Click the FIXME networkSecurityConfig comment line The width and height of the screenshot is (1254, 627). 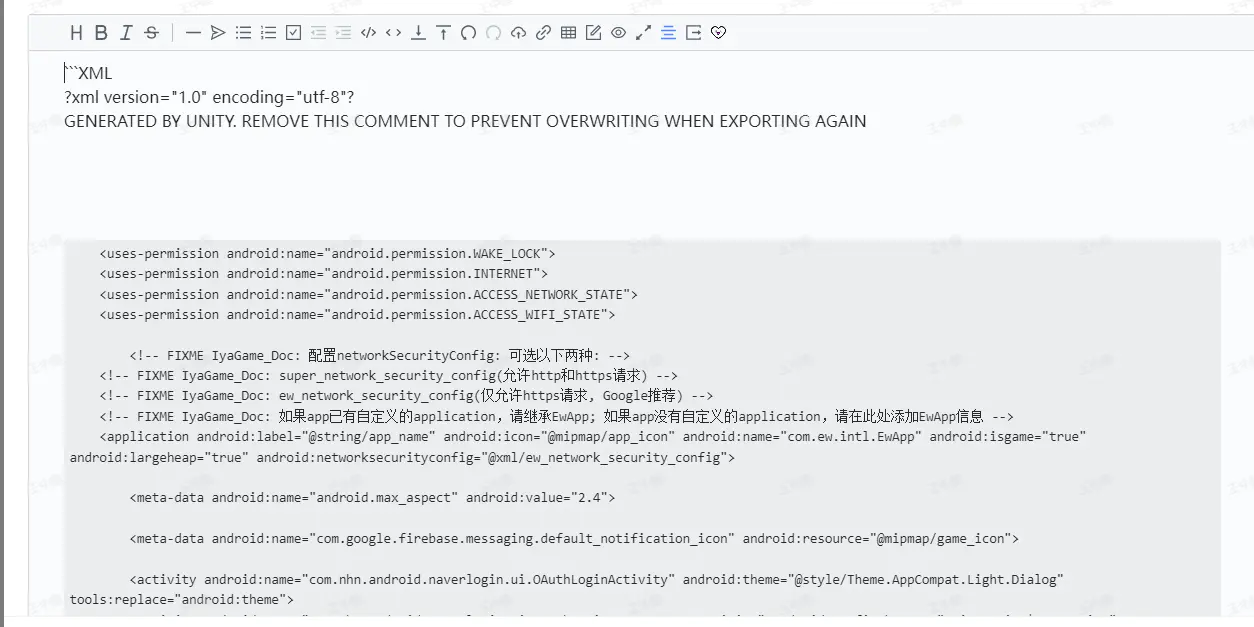click(379, 356)
